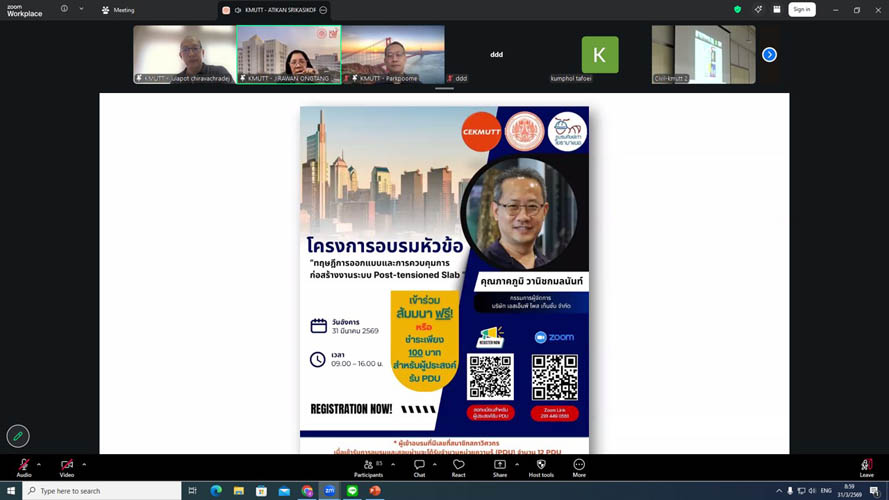Expand share options caret beside Share
889x500 pixels.
[517, 464]
